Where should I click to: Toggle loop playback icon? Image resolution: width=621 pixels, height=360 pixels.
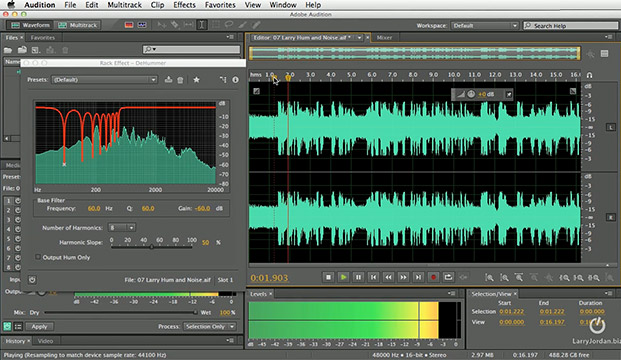[x=448, y=277]
